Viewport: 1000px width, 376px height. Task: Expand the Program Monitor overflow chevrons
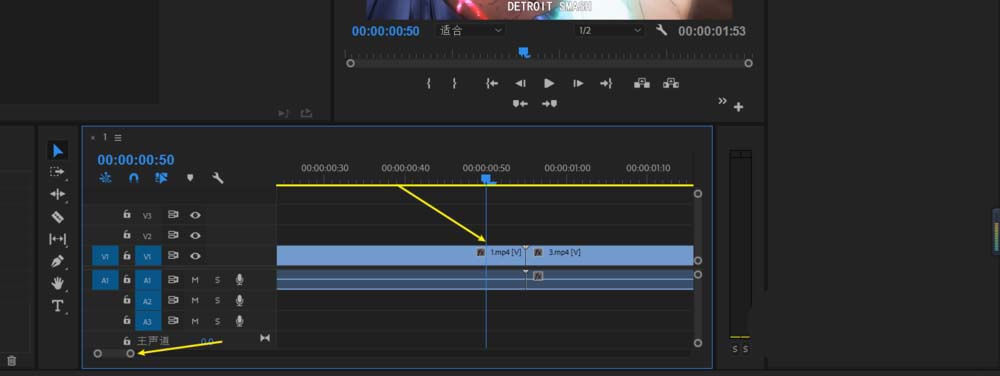(x=723, y=101)
